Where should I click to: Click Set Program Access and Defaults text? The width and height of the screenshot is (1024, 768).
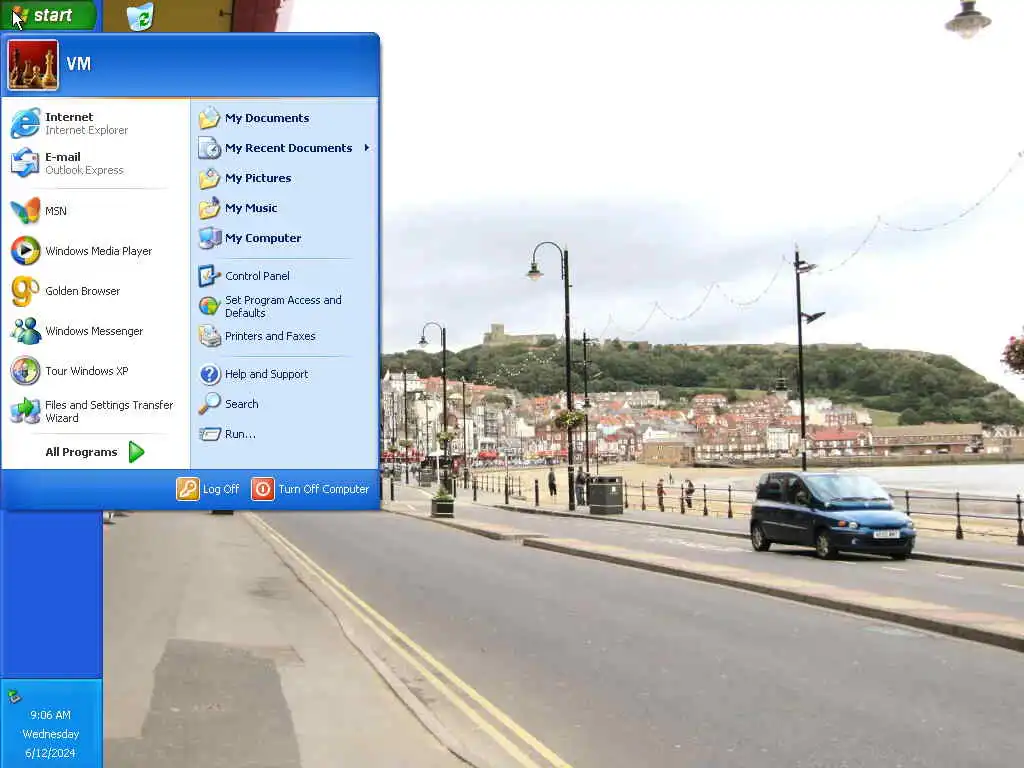[x=283, y=306]
